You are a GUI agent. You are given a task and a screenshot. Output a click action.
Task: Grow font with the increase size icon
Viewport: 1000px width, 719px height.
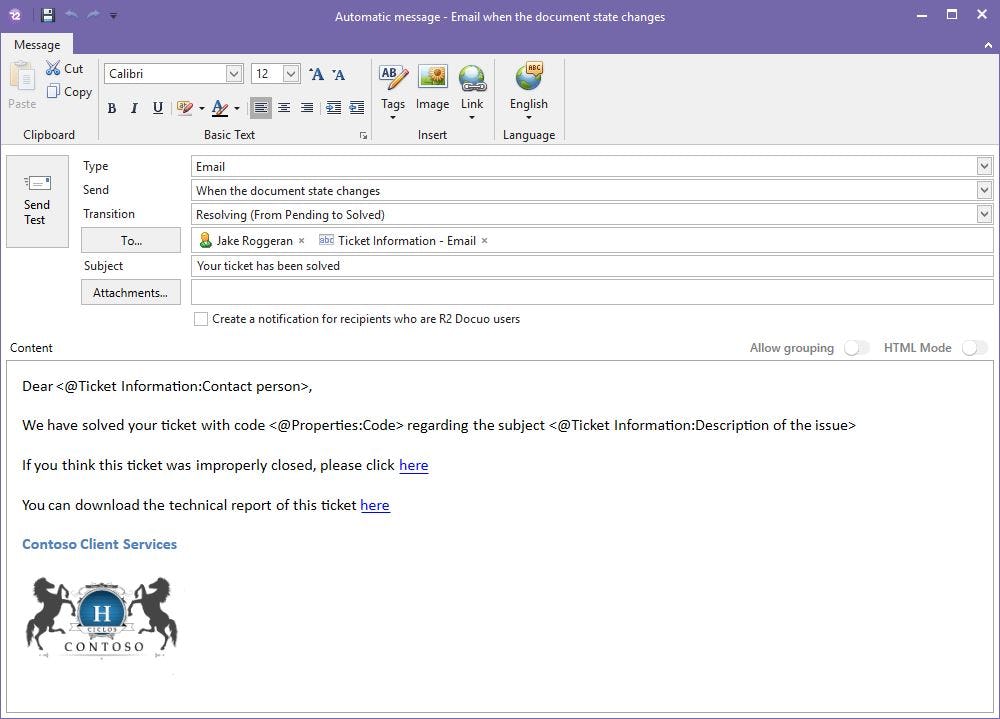click(x=316, y=74)
